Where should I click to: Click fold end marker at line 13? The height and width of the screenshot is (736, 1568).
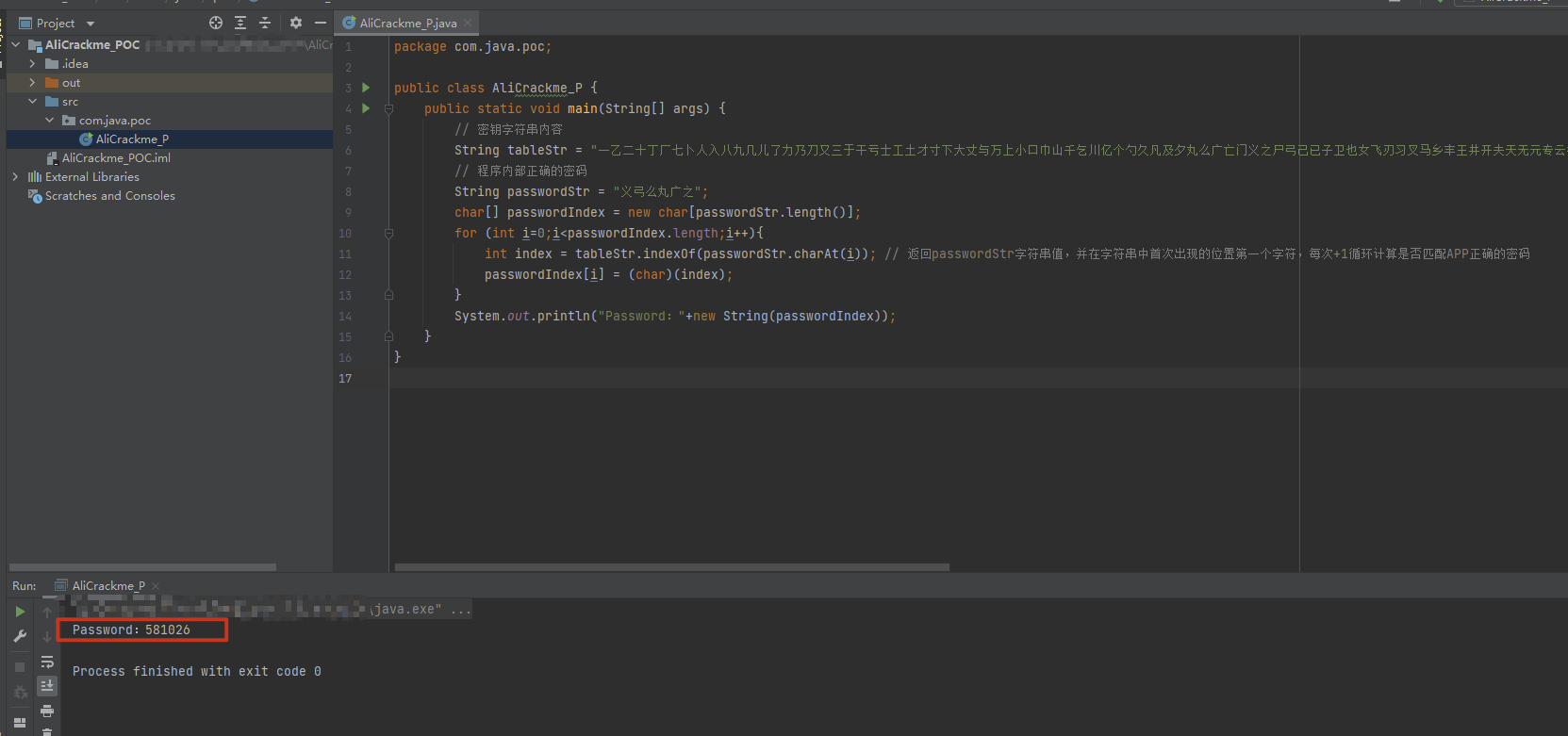(388, 295)
